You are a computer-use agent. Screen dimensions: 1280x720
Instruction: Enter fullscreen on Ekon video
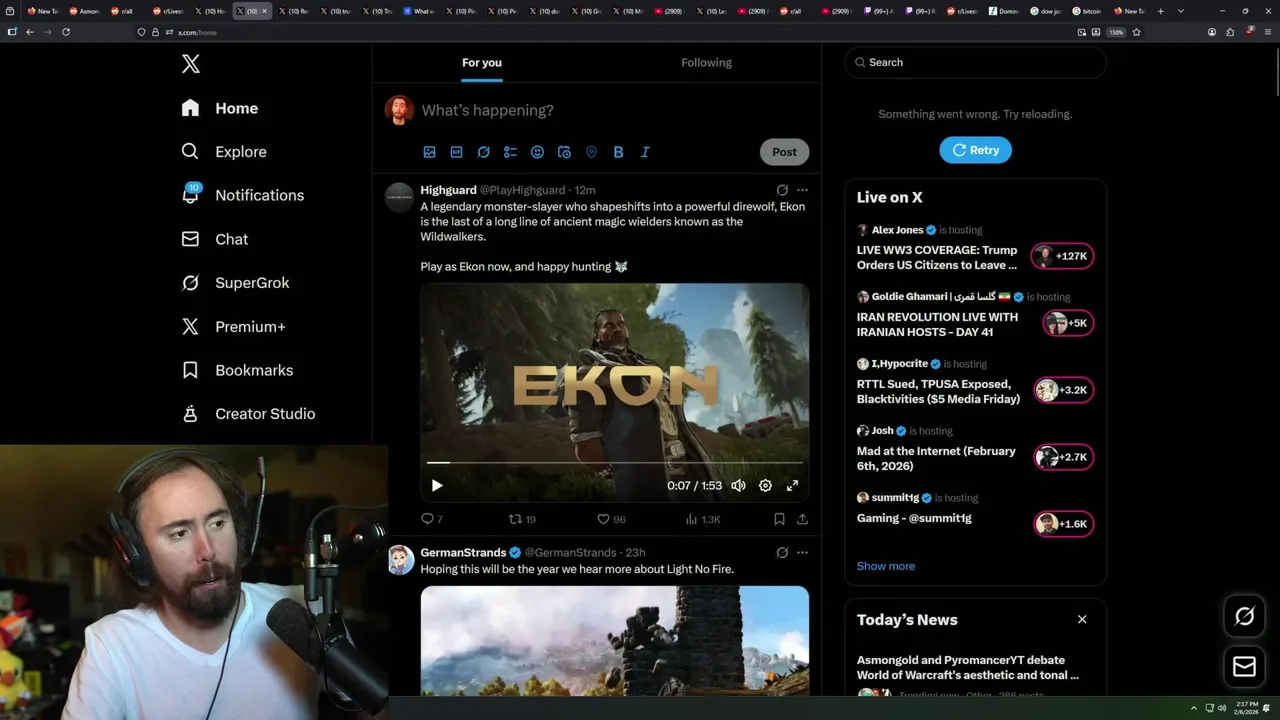(792, 485)
